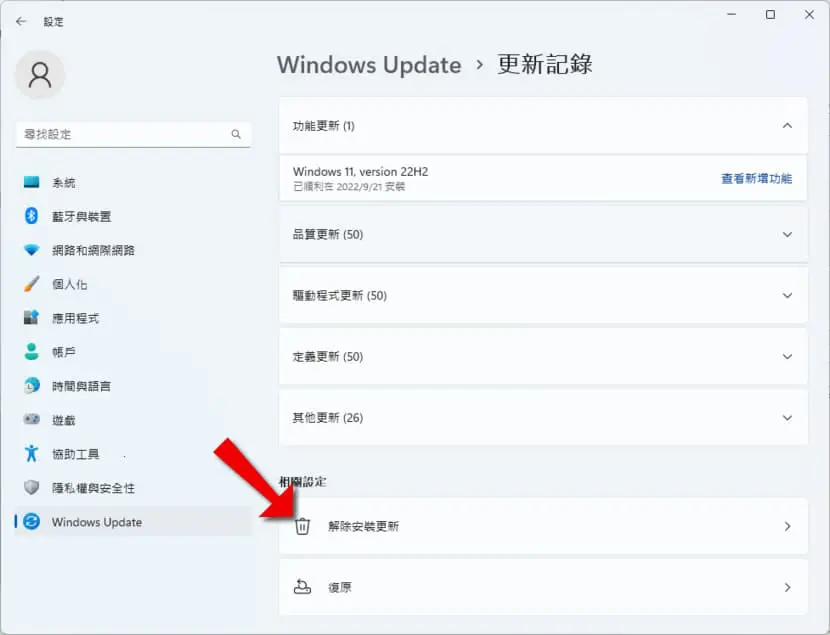Open 時間與語言 settings
This screenshot has width=830, height=635.
click(133, 385)
